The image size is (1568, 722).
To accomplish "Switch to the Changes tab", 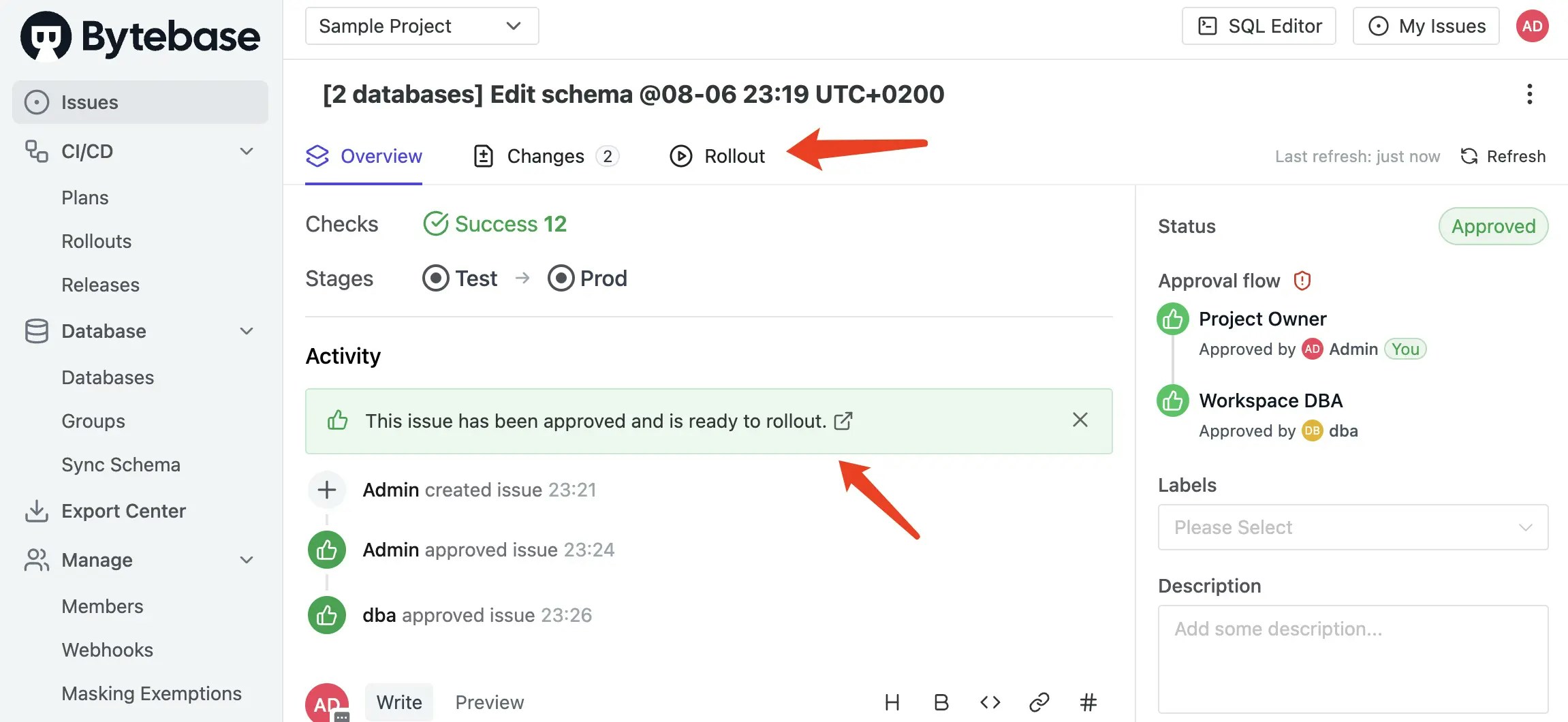I will click(x=546, y=156).
